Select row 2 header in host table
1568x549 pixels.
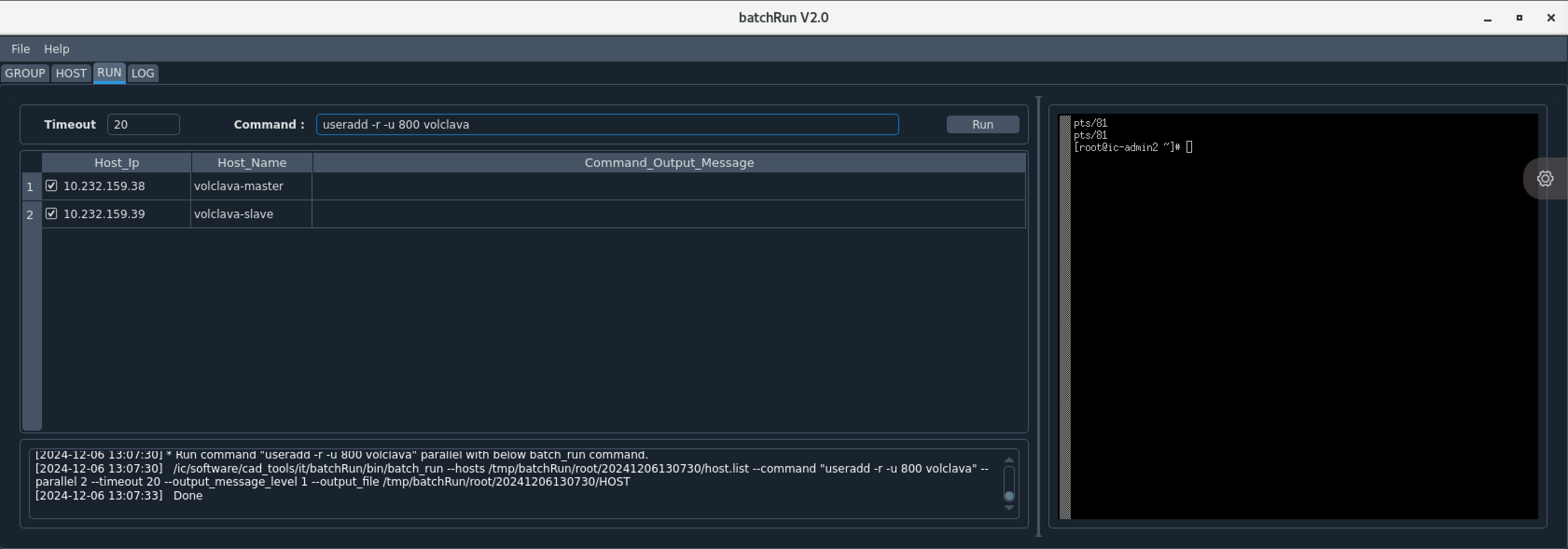(x=30, y=215)
